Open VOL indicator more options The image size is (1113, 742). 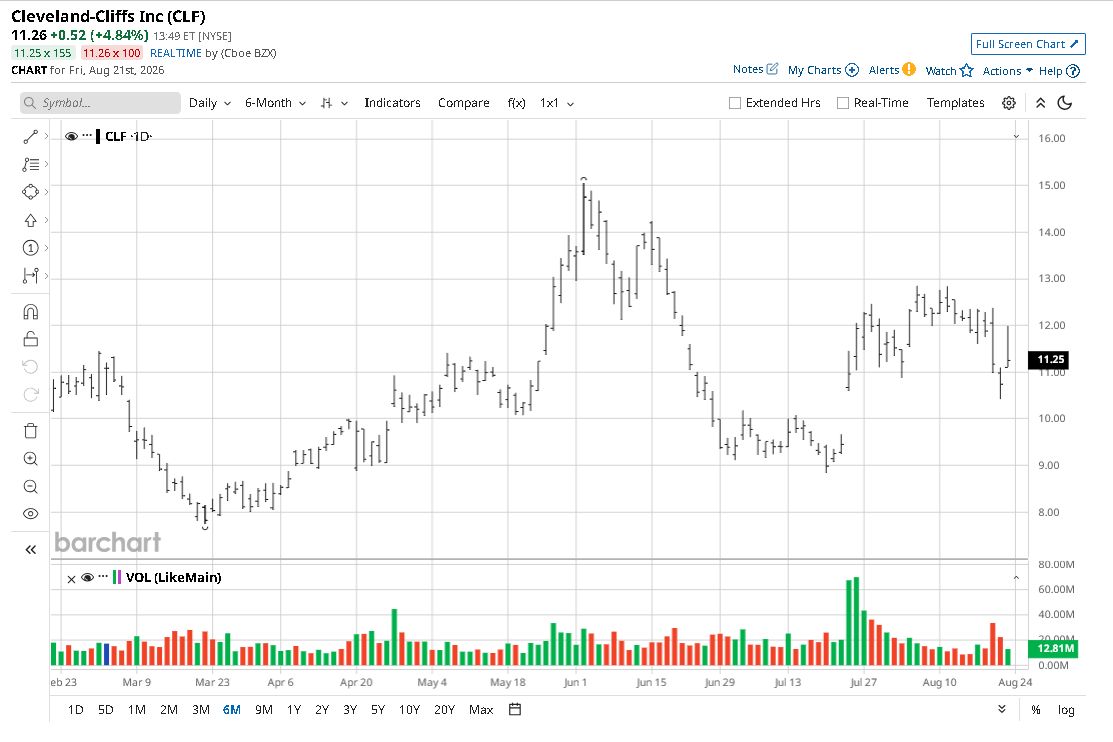click(103, 577)
